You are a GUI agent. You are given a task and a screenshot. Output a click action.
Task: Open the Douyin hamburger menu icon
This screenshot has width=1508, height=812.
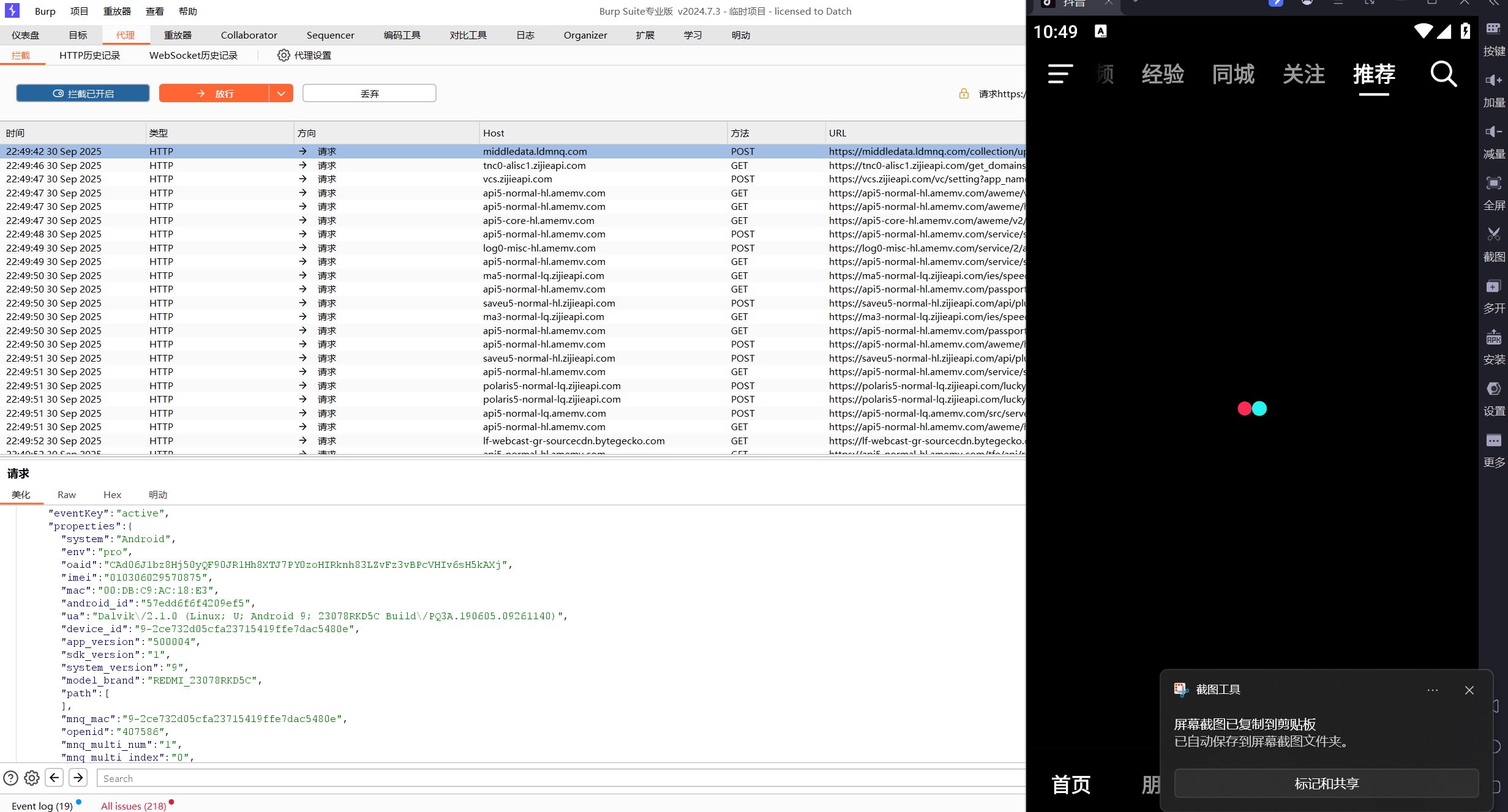1060,74
